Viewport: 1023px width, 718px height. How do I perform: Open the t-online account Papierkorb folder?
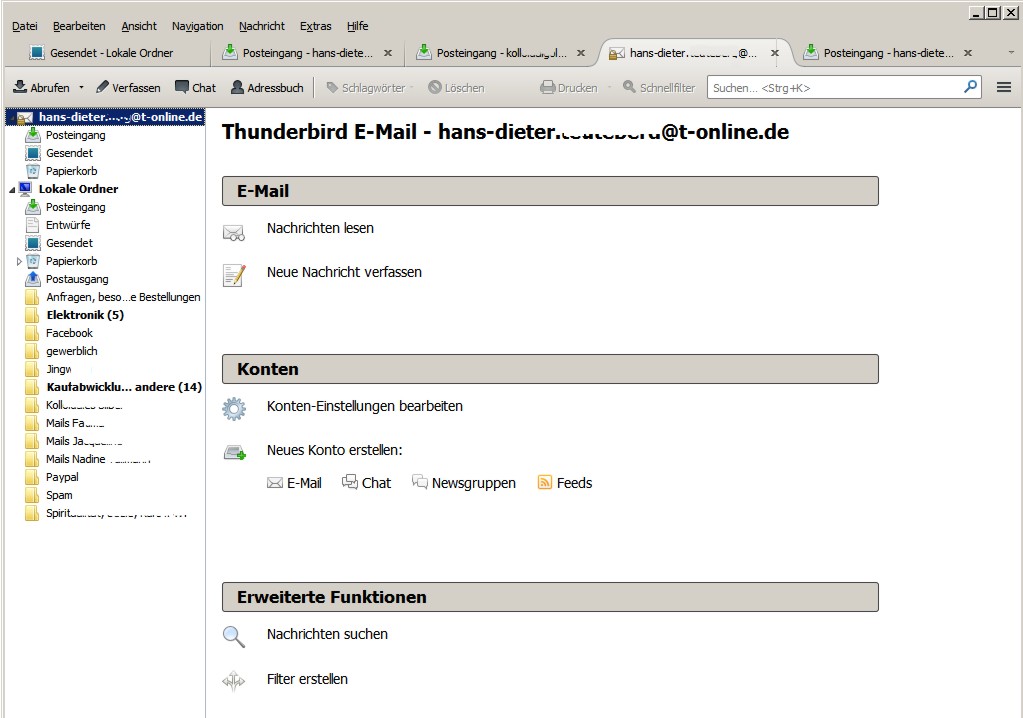tap(71, 171)
